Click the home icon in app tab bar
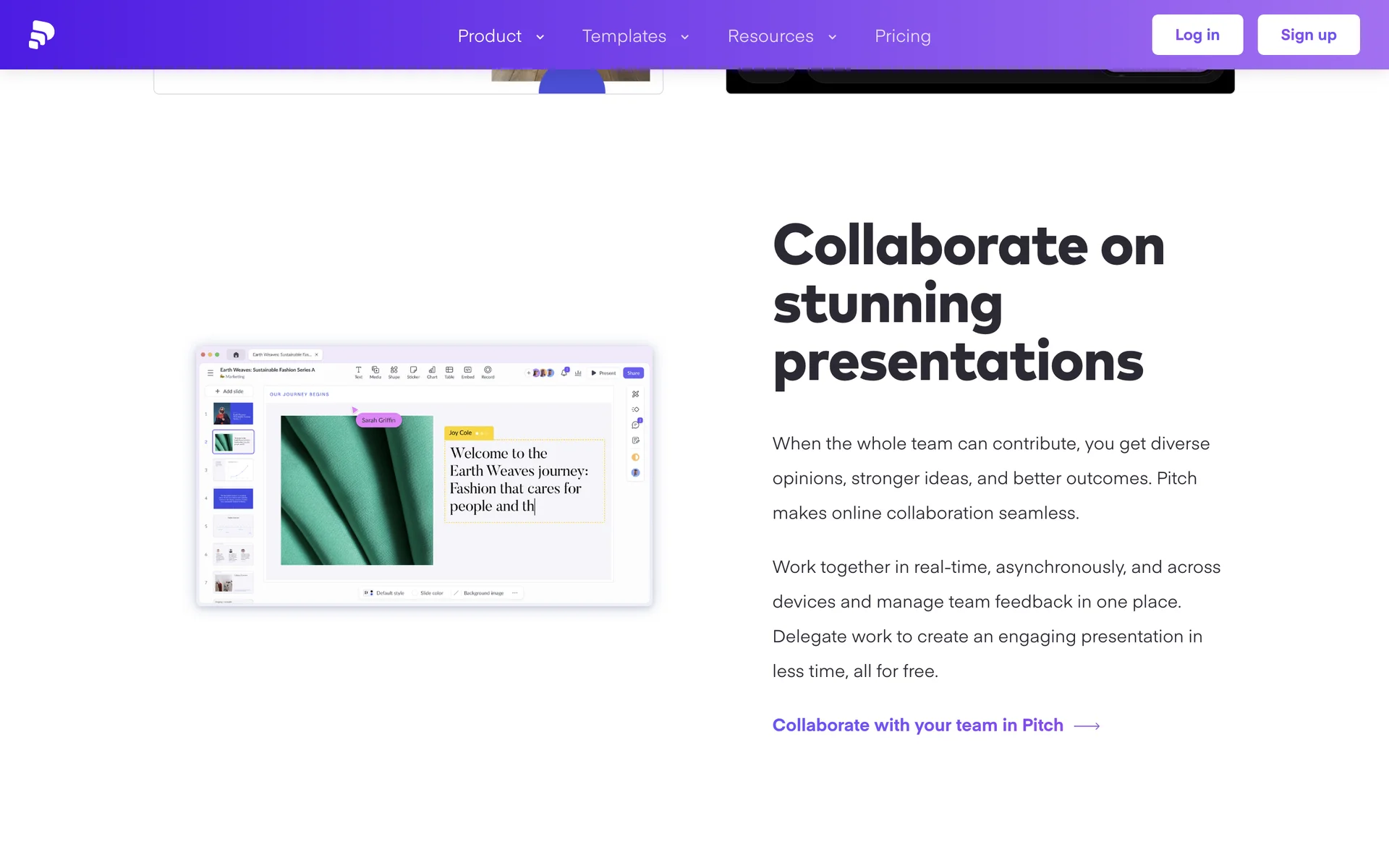The width and height of the screenshot is (1389, 868). tap(236, 354)
